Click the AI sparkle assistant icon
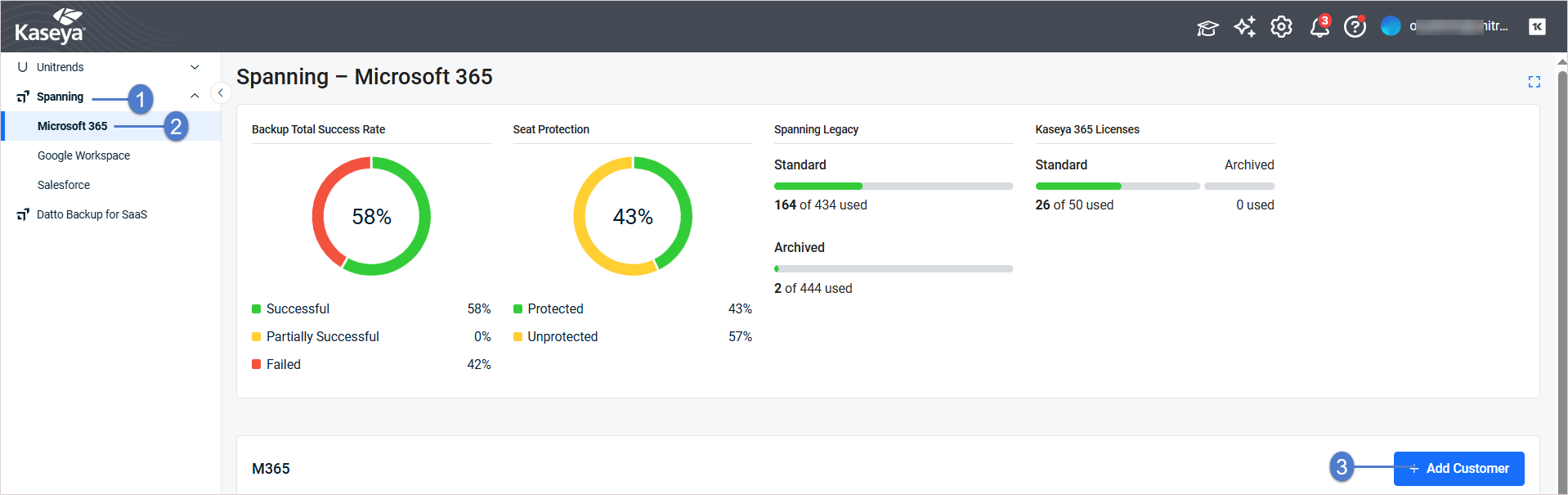Image resolution: width=1568 pixels, height=495 pixels. pos(1244,27)
